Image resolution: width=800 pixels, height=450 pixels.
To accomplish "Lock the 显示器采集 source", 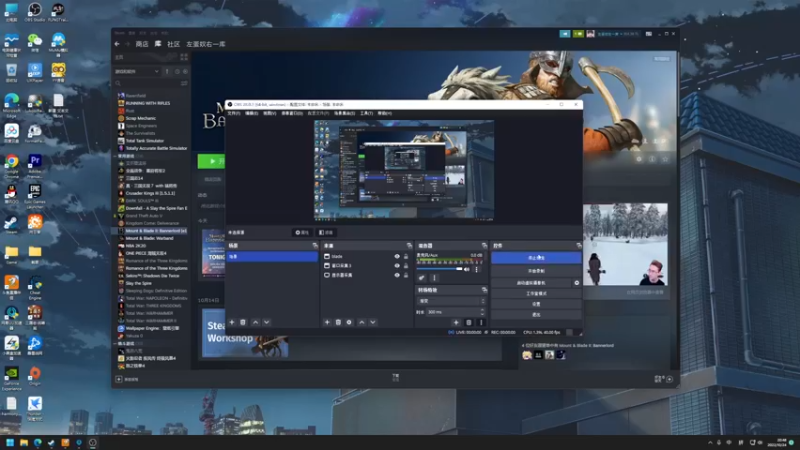I will [x=406, y=275].
